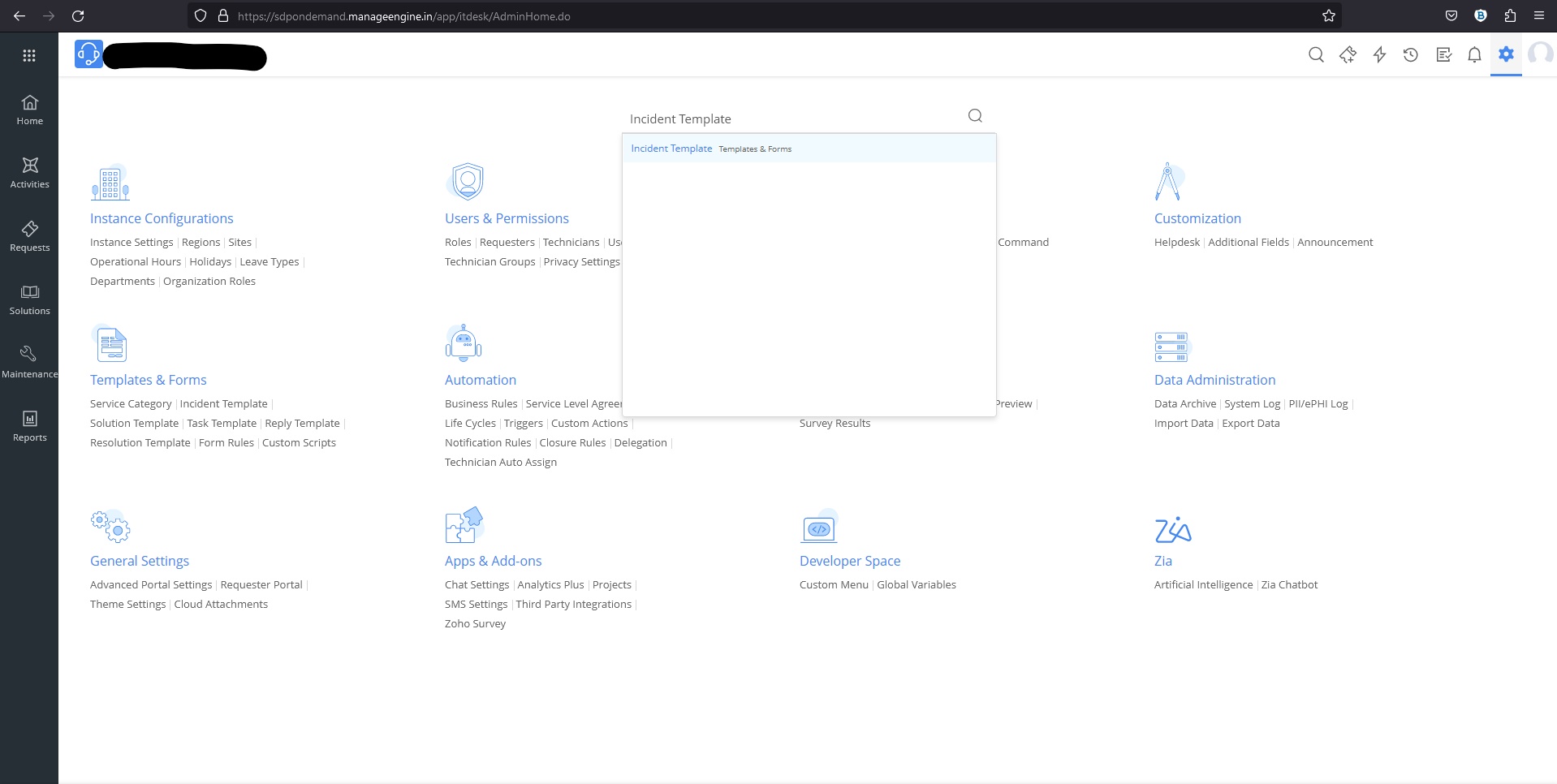
Task: Click the Data Archive link
Action: 1184,403
